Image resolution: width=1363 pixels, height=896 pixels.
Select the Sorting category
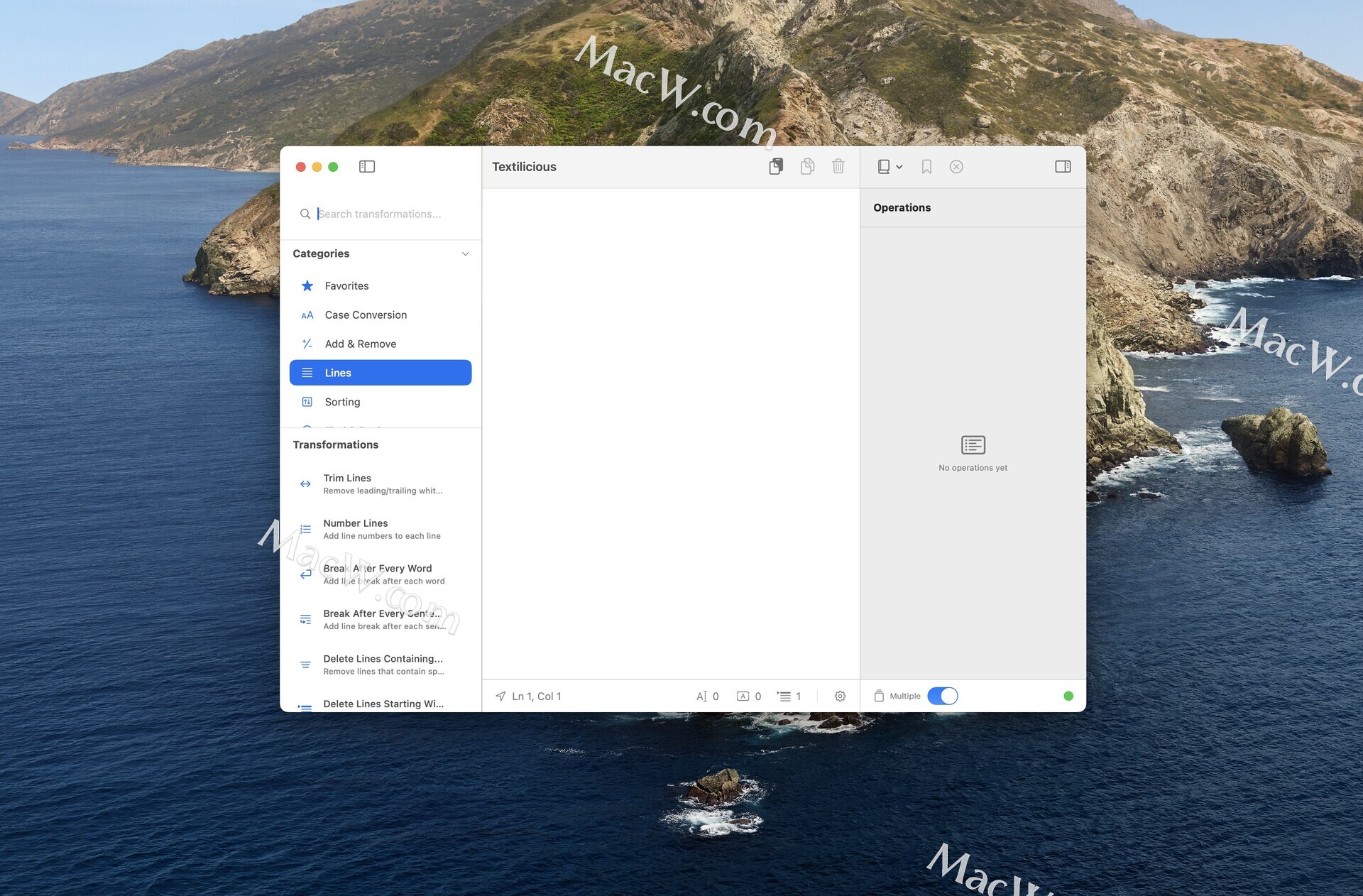pyautogui.click(x=343, y=402)
